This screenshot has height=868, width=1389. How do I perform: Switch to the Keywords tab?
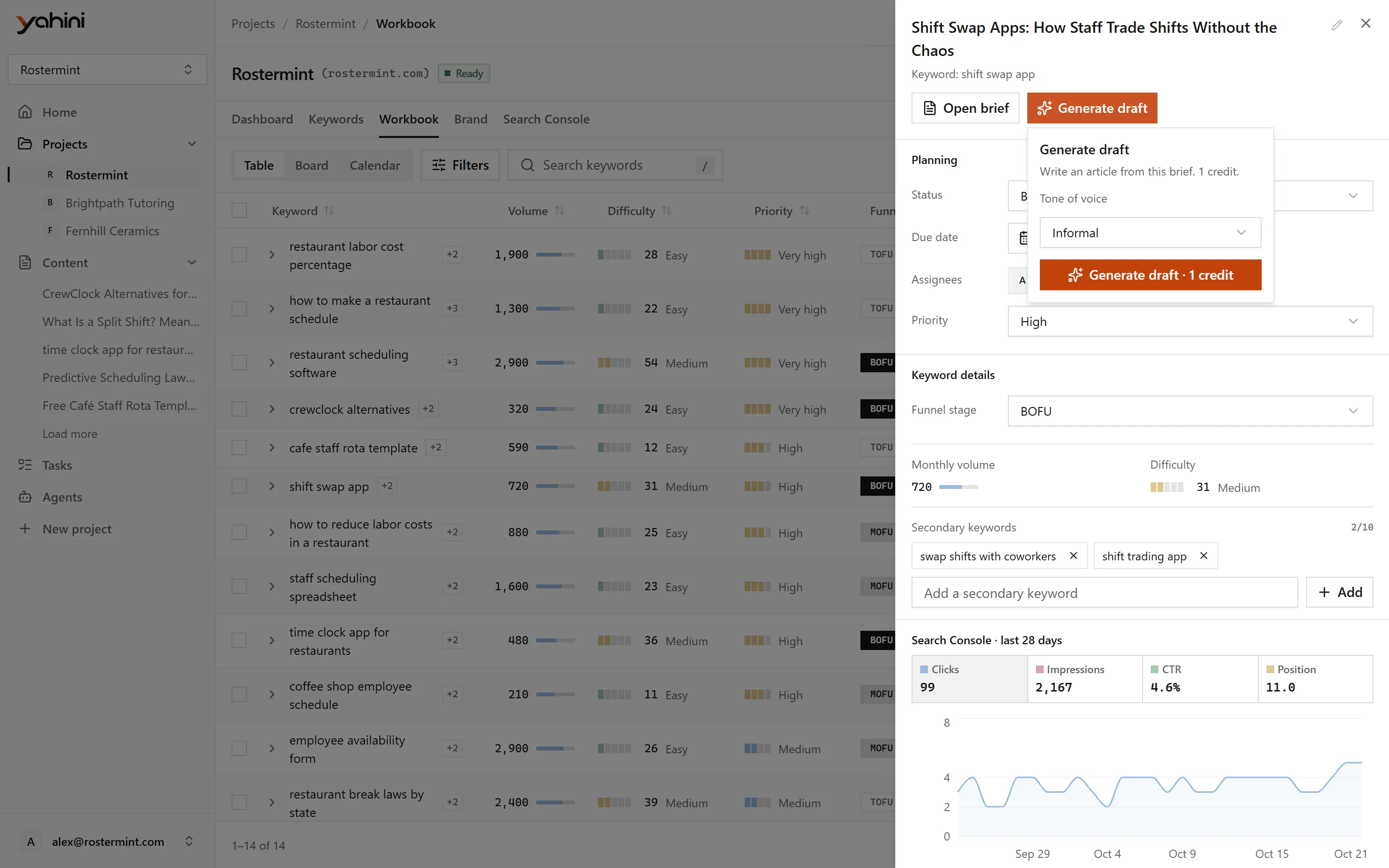pyautogui.click(x=336, y=119)
